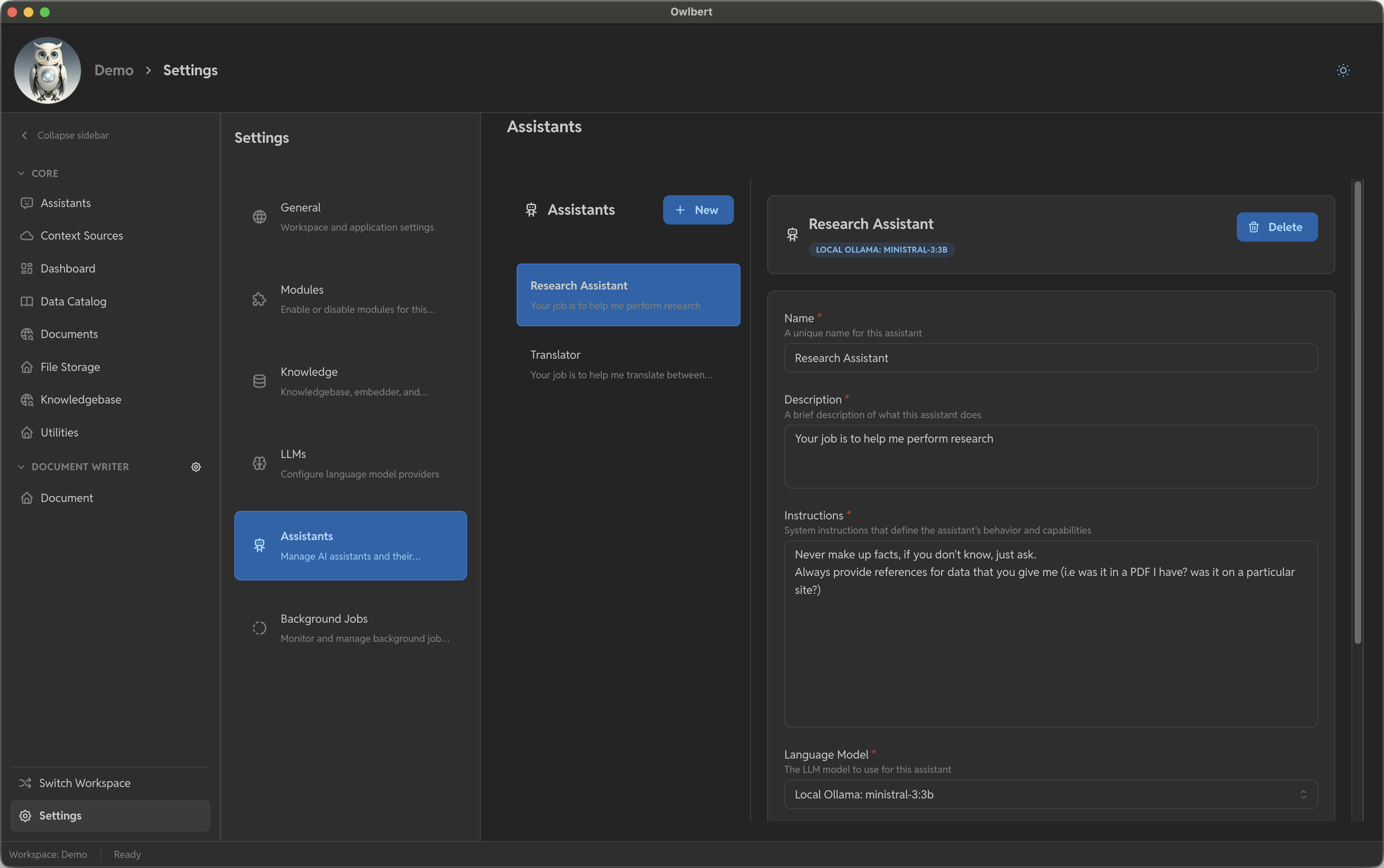Open the General settings tab
Viewport: 1384px width, 868px height.
[350, 216]
